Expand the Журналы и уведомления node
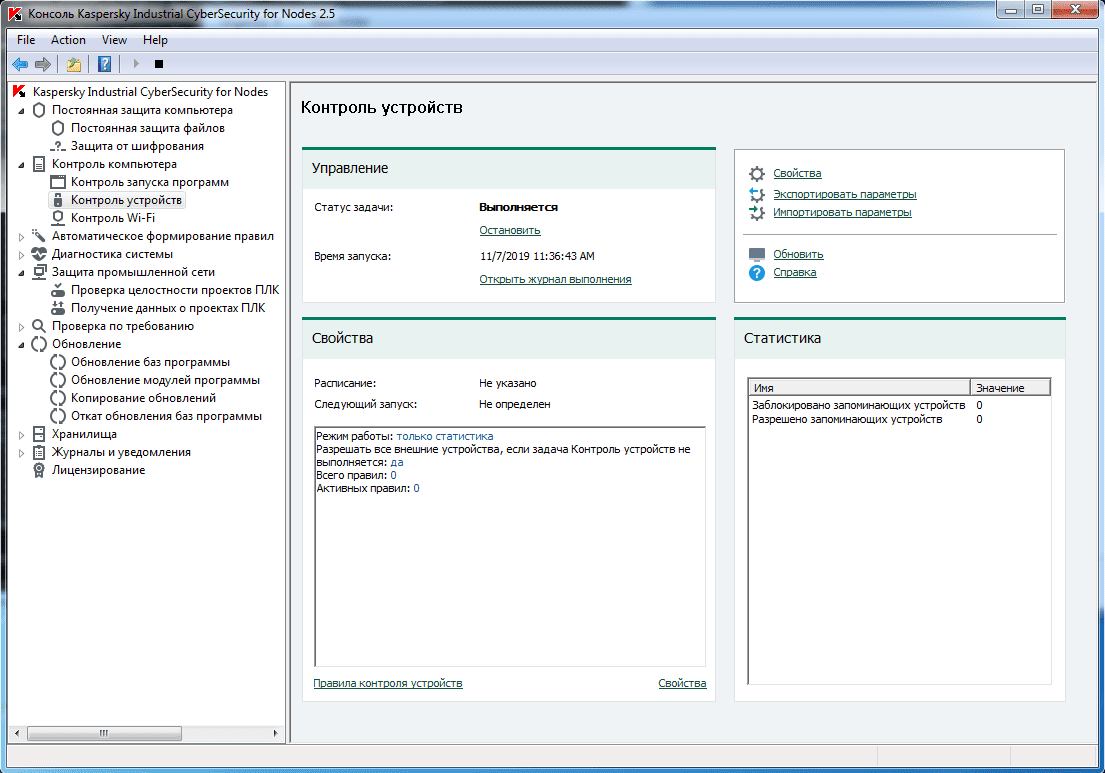The image size is (1105, 773). coord(20,452)
